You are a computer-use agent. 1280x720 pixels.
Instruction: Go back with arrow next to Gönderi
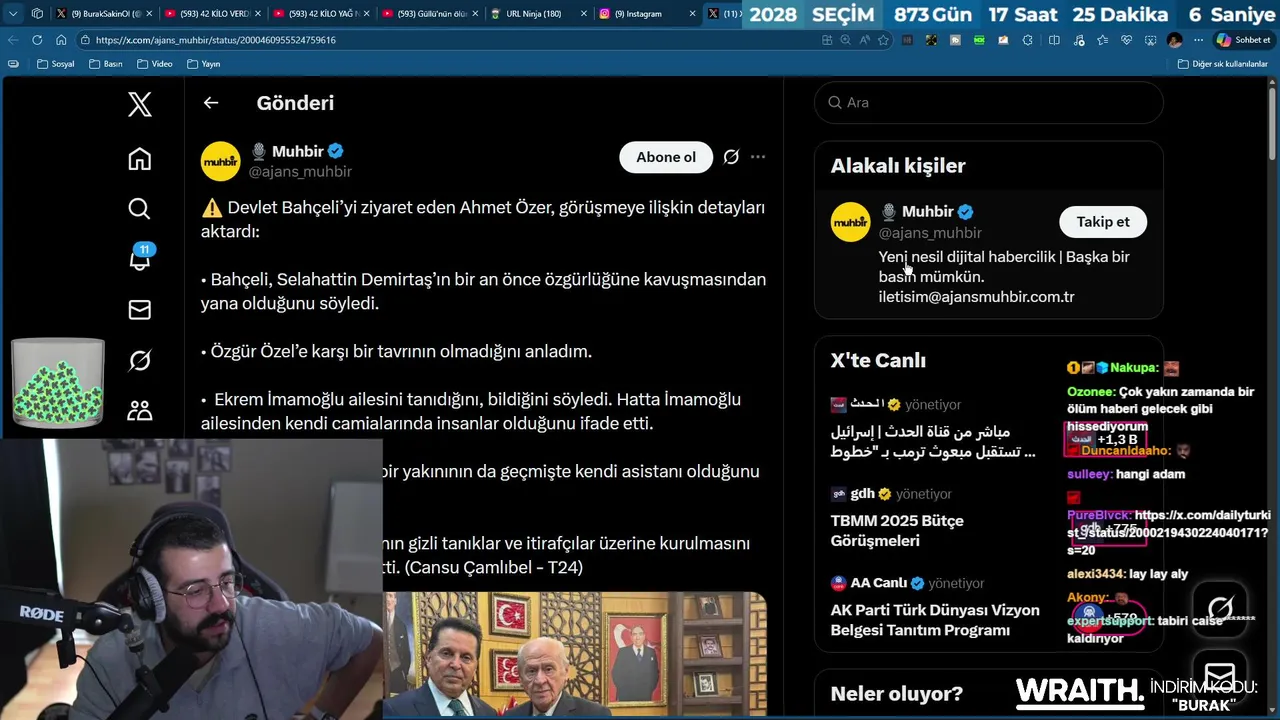click(210, 103)
